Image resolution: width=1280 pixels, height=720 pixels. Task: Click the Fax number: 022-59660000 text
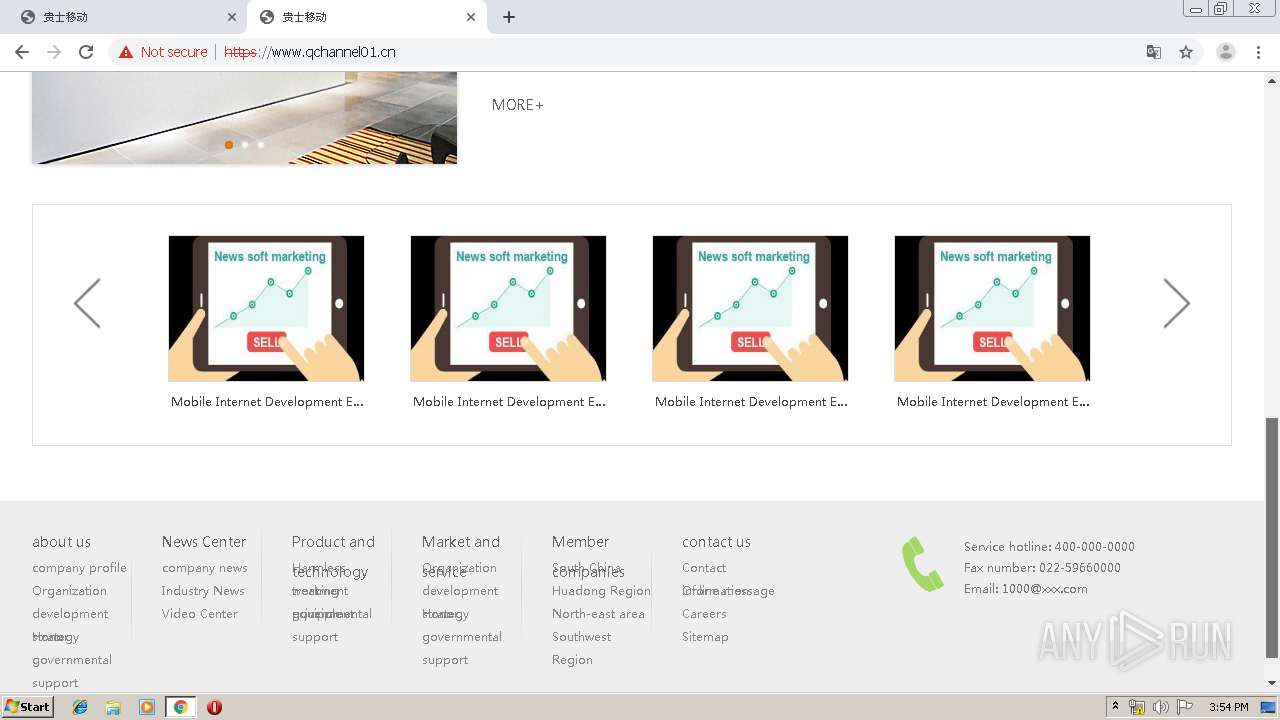coord(1042,568)
